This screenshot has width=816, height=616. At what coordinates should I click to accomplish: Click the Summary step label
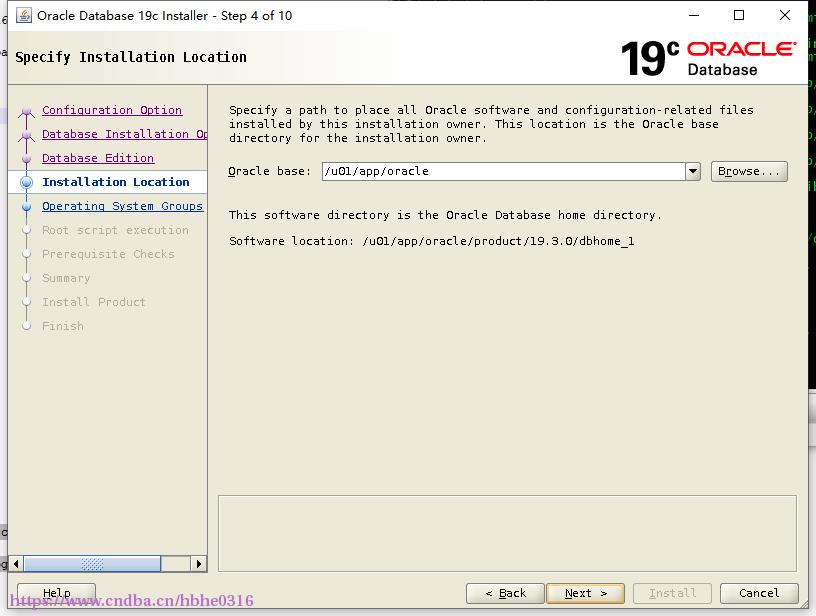point(66,278)
